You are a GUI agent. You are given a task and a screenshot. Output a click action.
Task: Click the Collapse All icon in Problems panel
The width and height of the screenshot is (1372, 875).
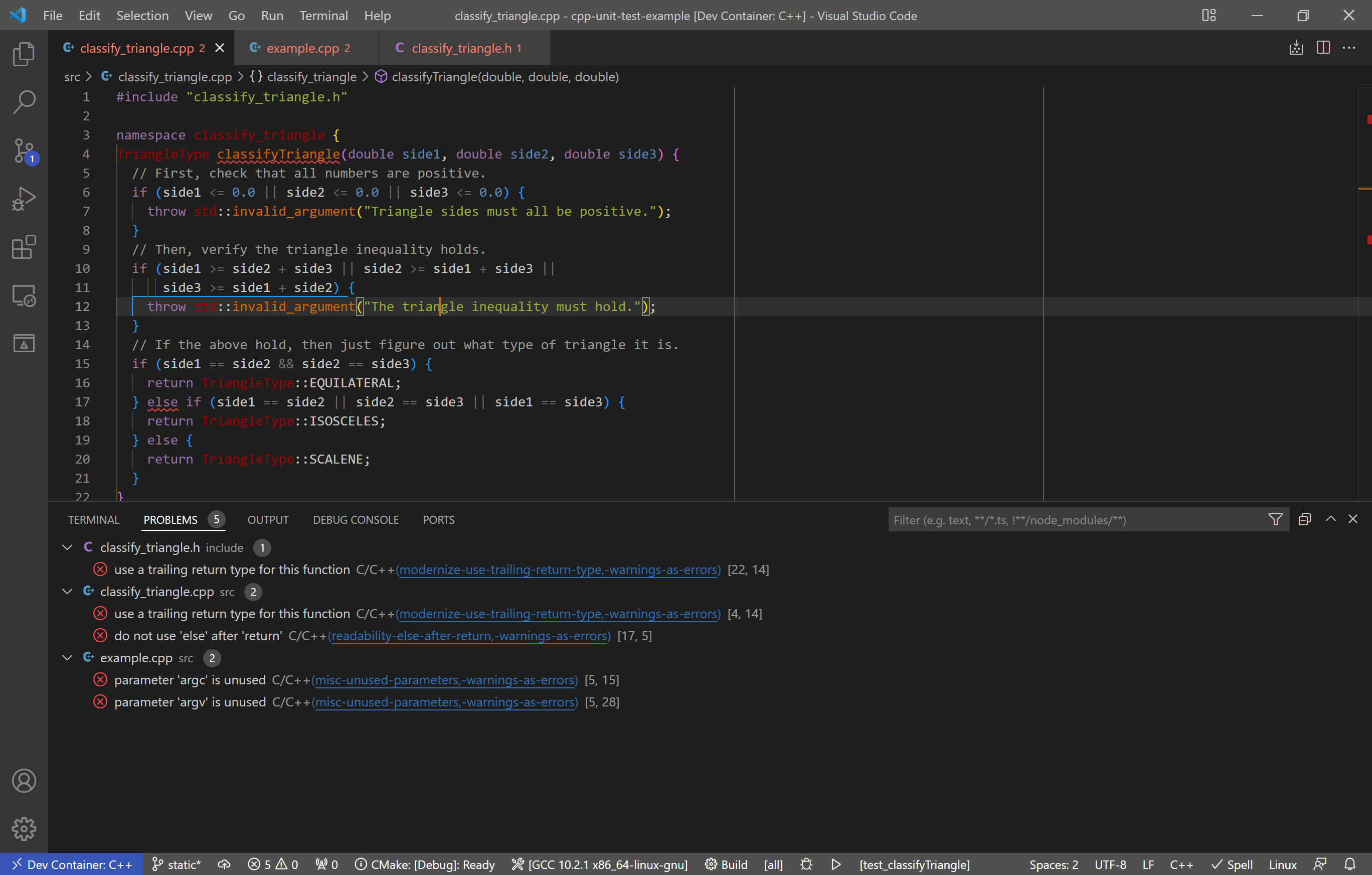coord(1304,519)
